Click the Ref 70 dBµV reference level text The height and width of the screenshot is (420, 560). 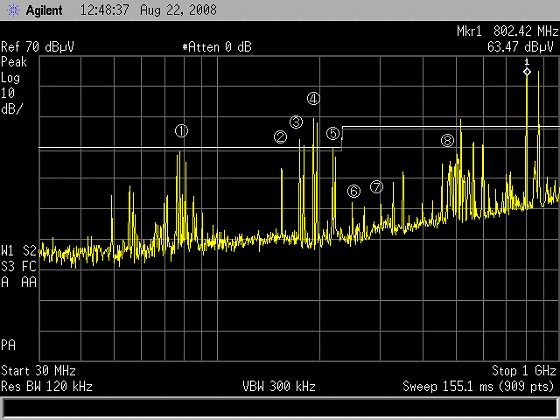coord(38,47)
